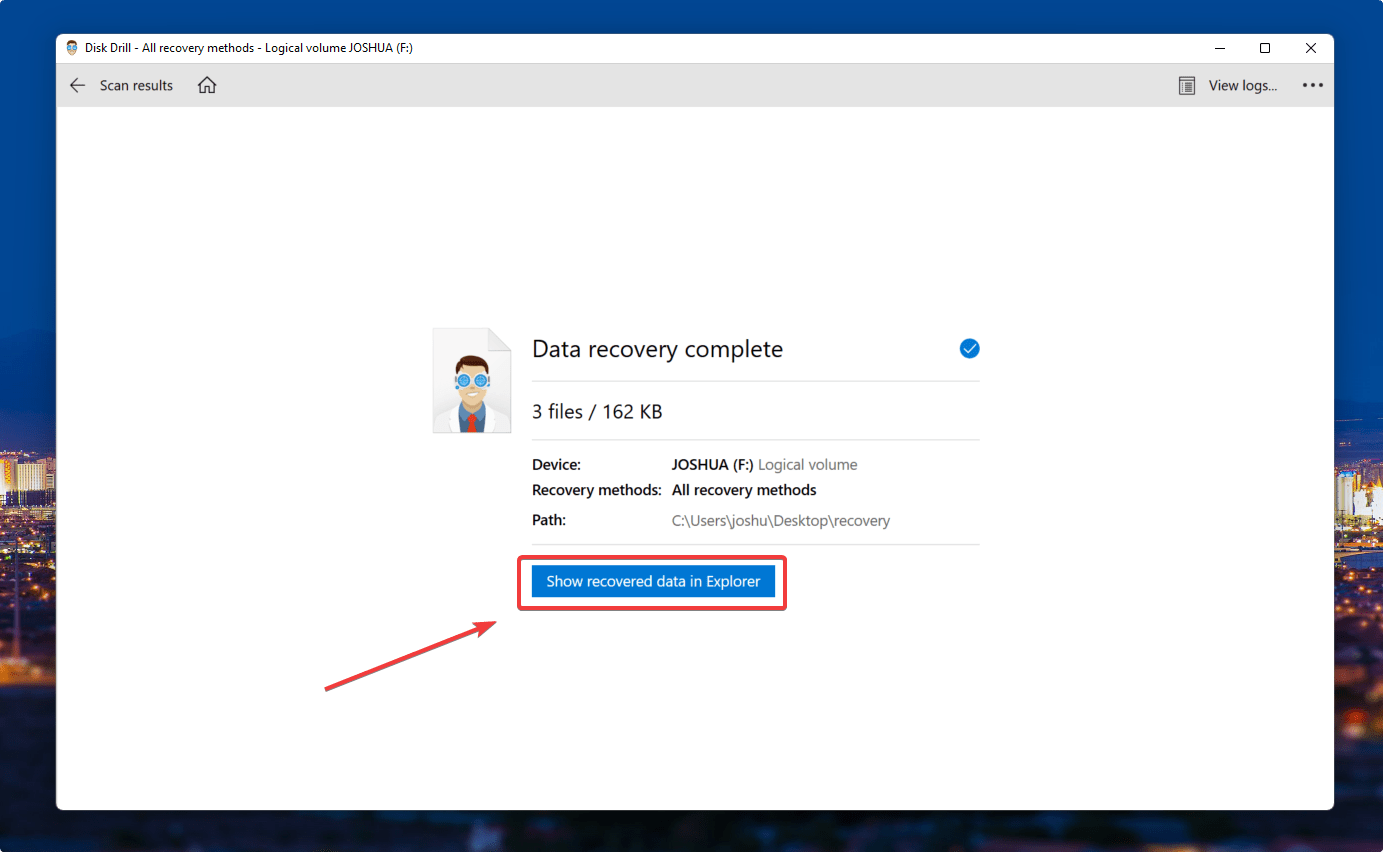Maximize the Disk Drill window
The image size is (1383, 852).
1265,48
